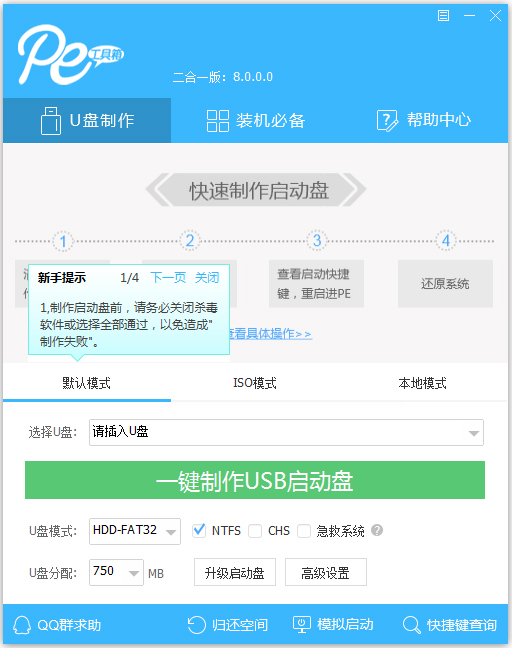The height and width of the screenshot is (648, 512).
Task: Click the version text 二合一版: 8.0.0.0
Action: pyautogui.click(x=223, y=77)
